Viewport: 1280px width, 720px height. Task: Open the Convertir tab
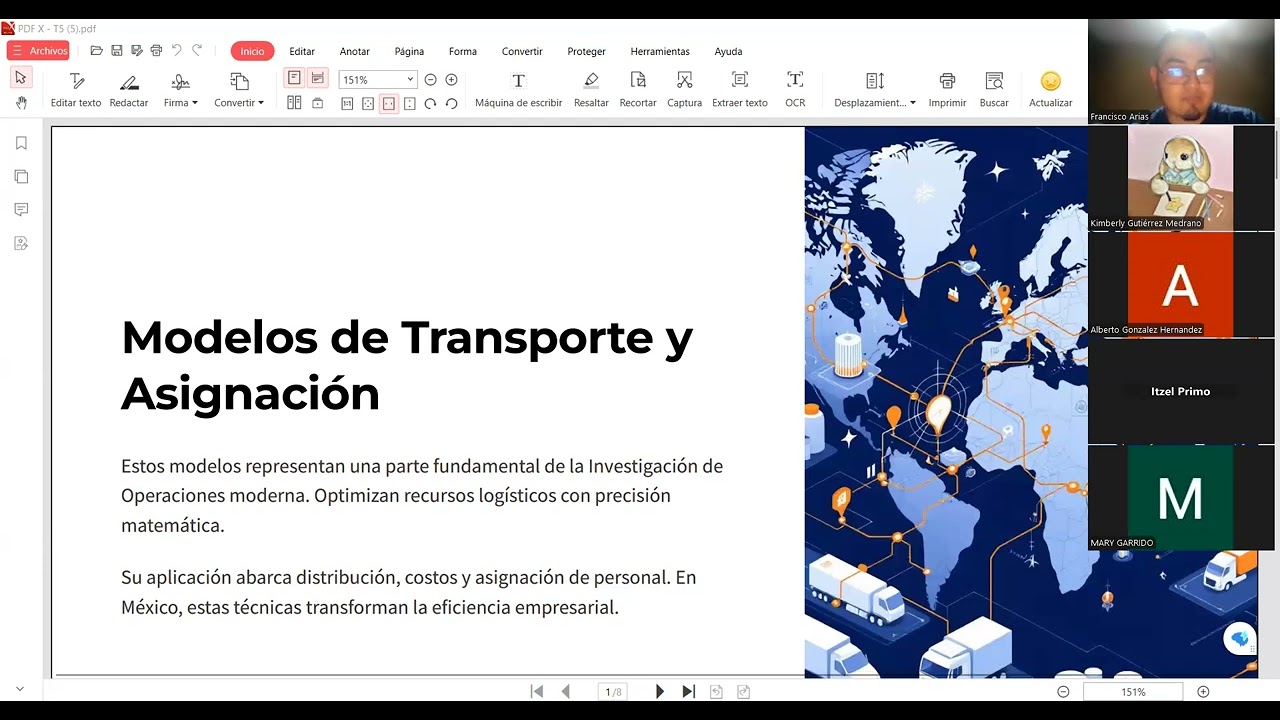pos(522,51)
